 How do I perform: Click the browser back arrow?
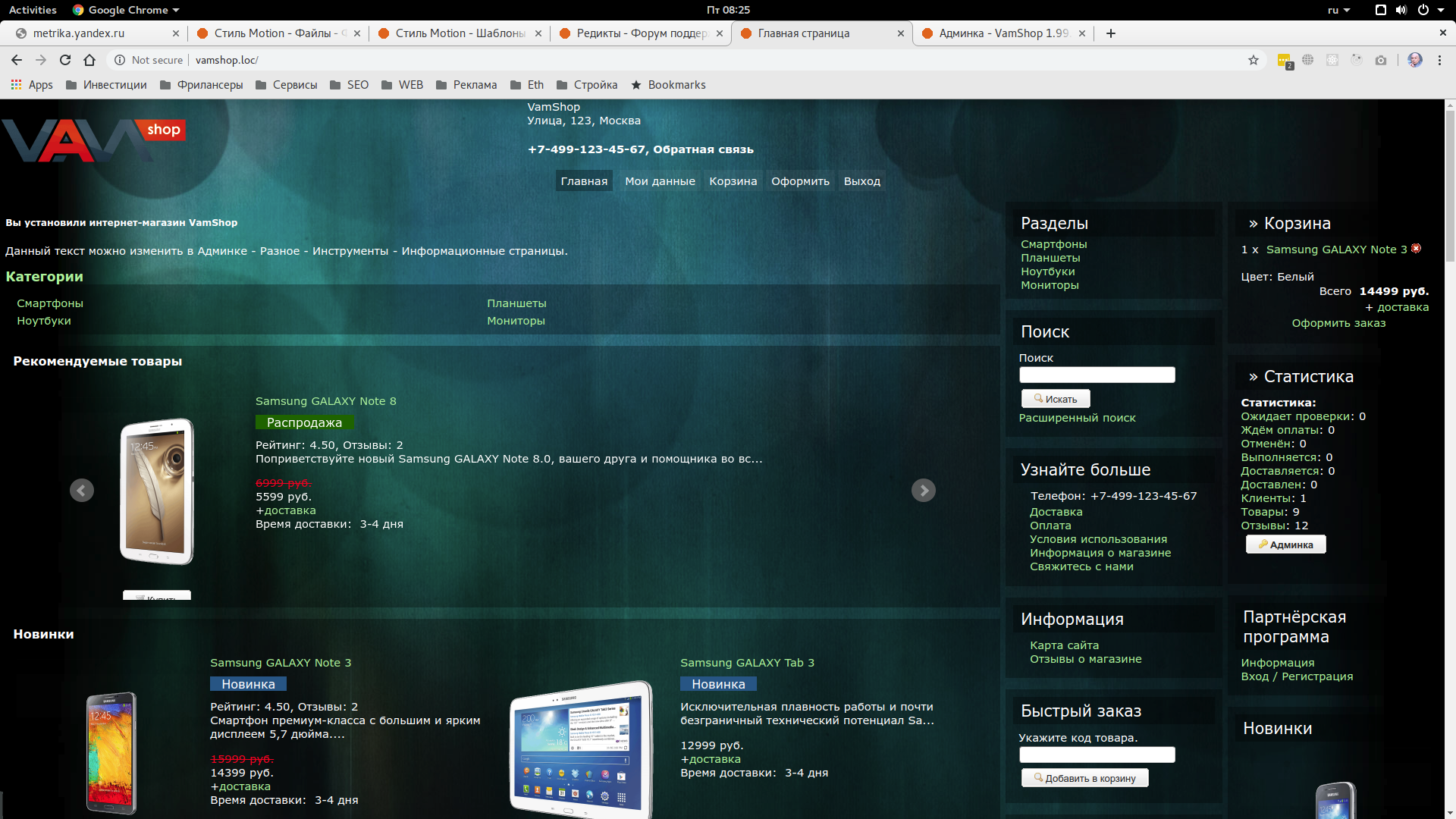pos(17,60)
